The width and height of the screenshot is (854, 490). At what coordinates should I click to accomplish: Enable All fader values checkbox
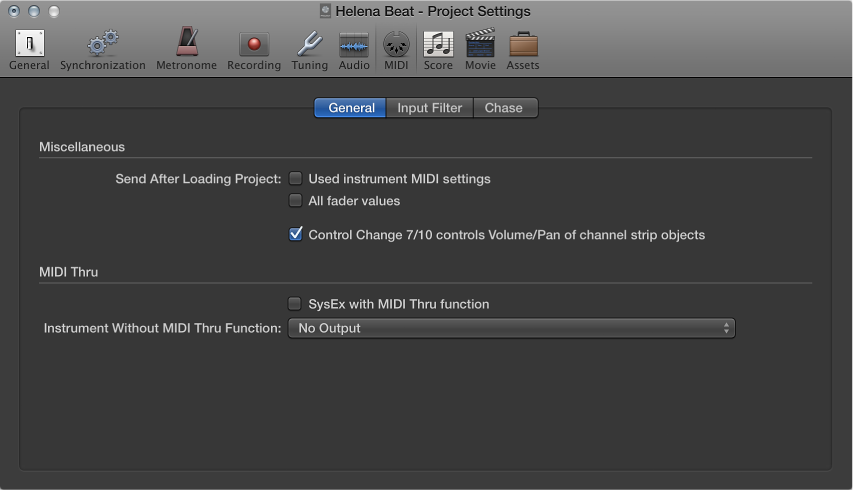point(295,201)
